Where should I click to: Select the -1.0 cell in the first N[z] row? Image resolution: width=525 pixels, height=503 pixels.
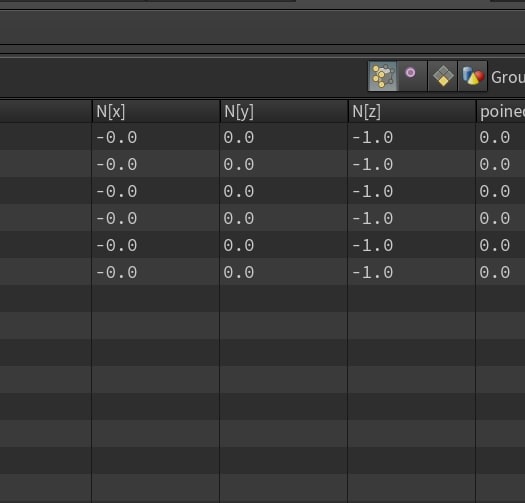(x=412, y=137)
